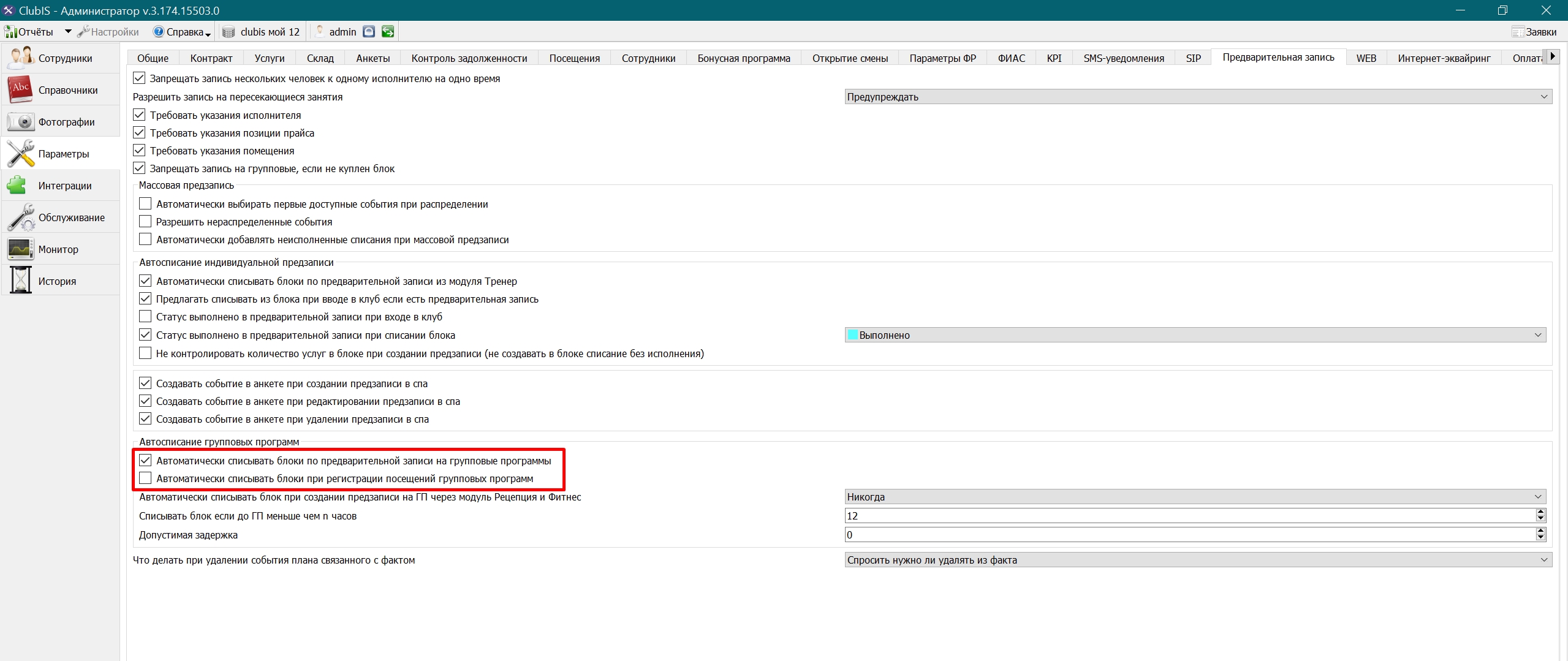Open the Спросить нужно ли удалять dropdown

coord(1198,560)
